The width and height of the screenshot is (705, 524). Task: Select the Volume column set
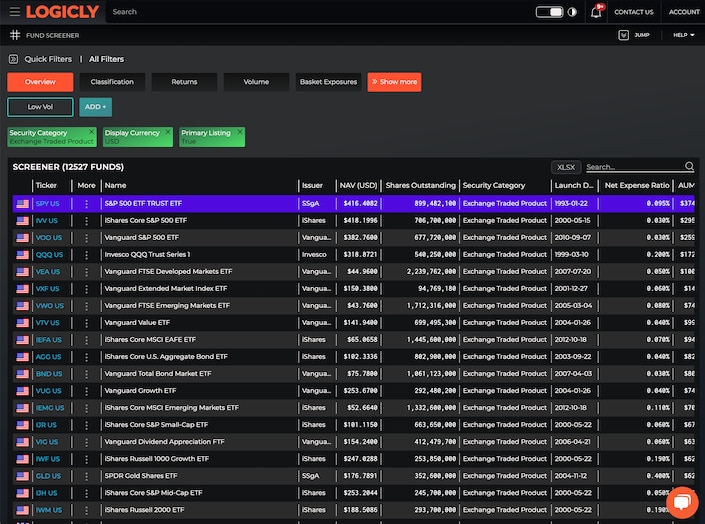[256, 82]
